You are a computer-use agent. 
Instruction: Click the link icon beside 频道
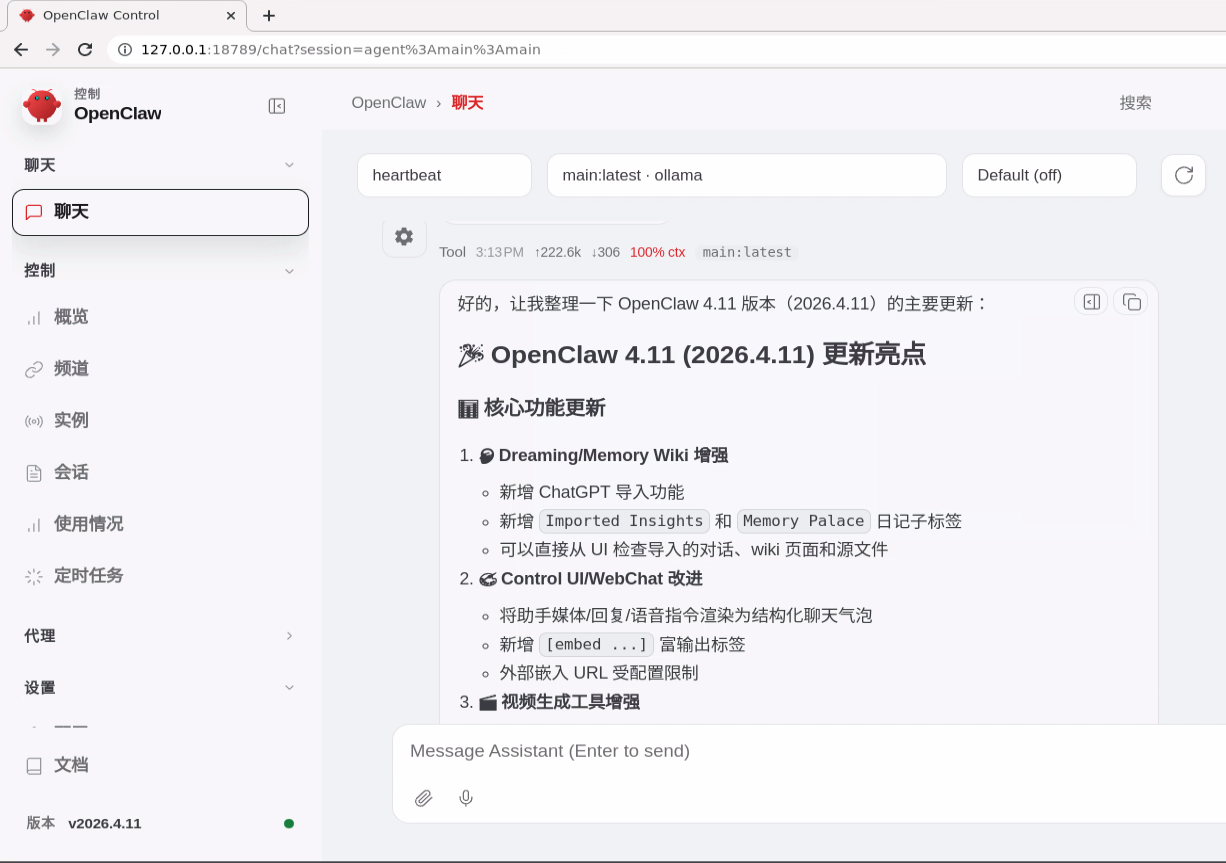click(34, 369)
